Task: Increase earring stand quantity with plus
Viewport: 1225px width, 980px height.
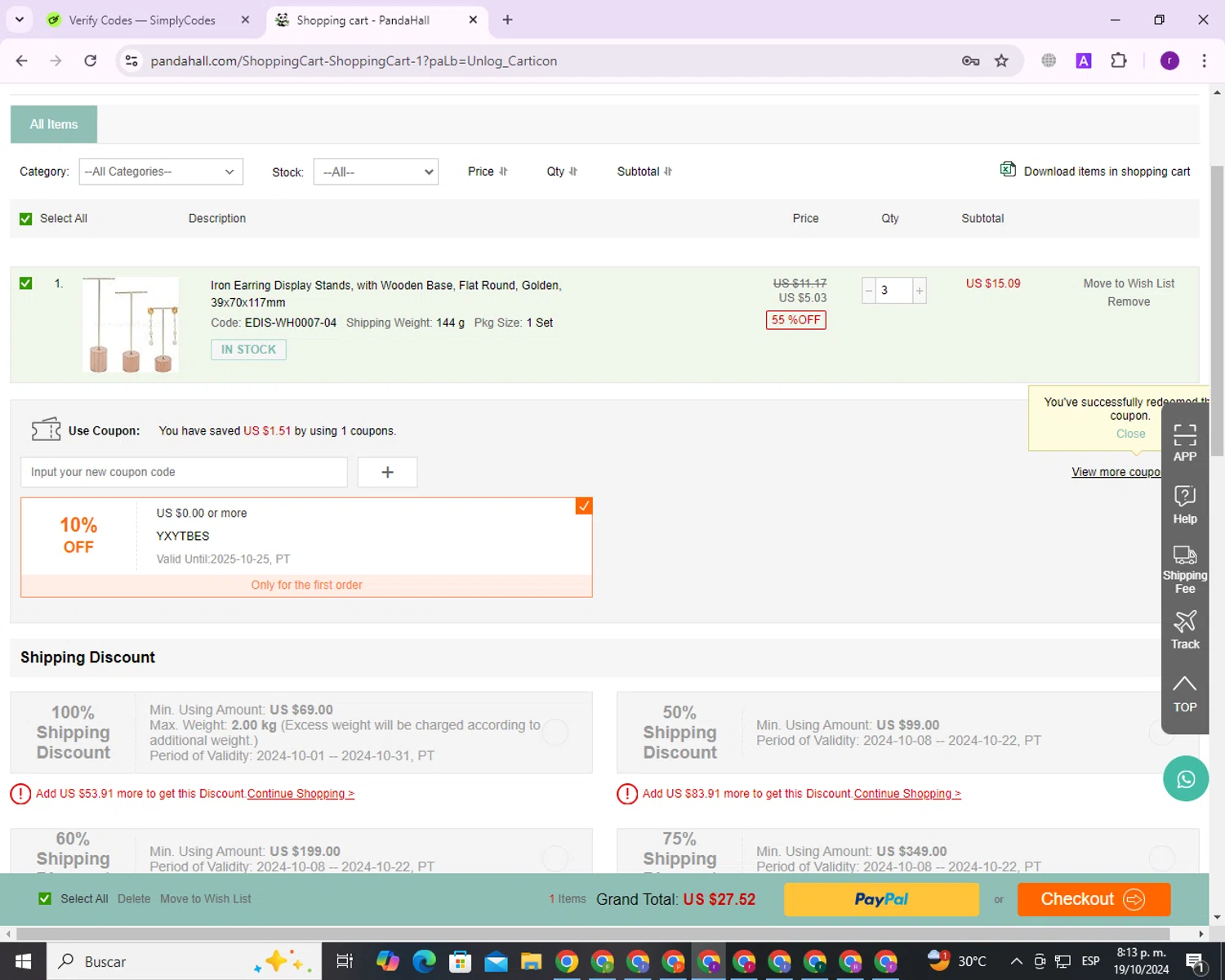Action: (920, 291)
